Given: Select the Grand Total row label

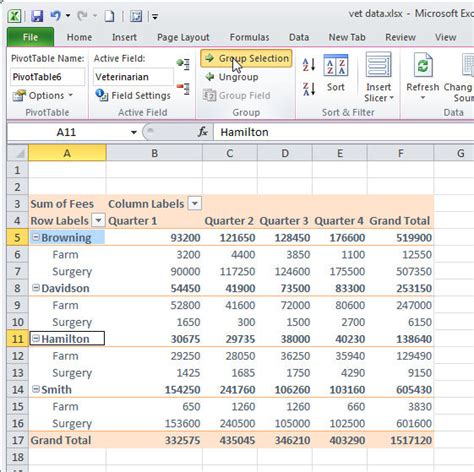Looking at the screenshot, I should (x=67, y=440).
